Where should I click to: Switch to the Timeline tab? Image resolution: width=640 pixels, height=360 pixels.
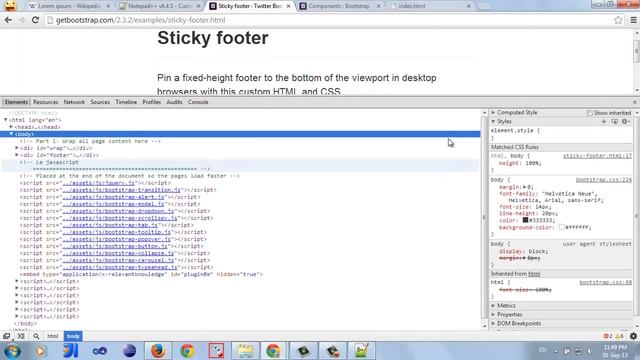tap(126, 102)
